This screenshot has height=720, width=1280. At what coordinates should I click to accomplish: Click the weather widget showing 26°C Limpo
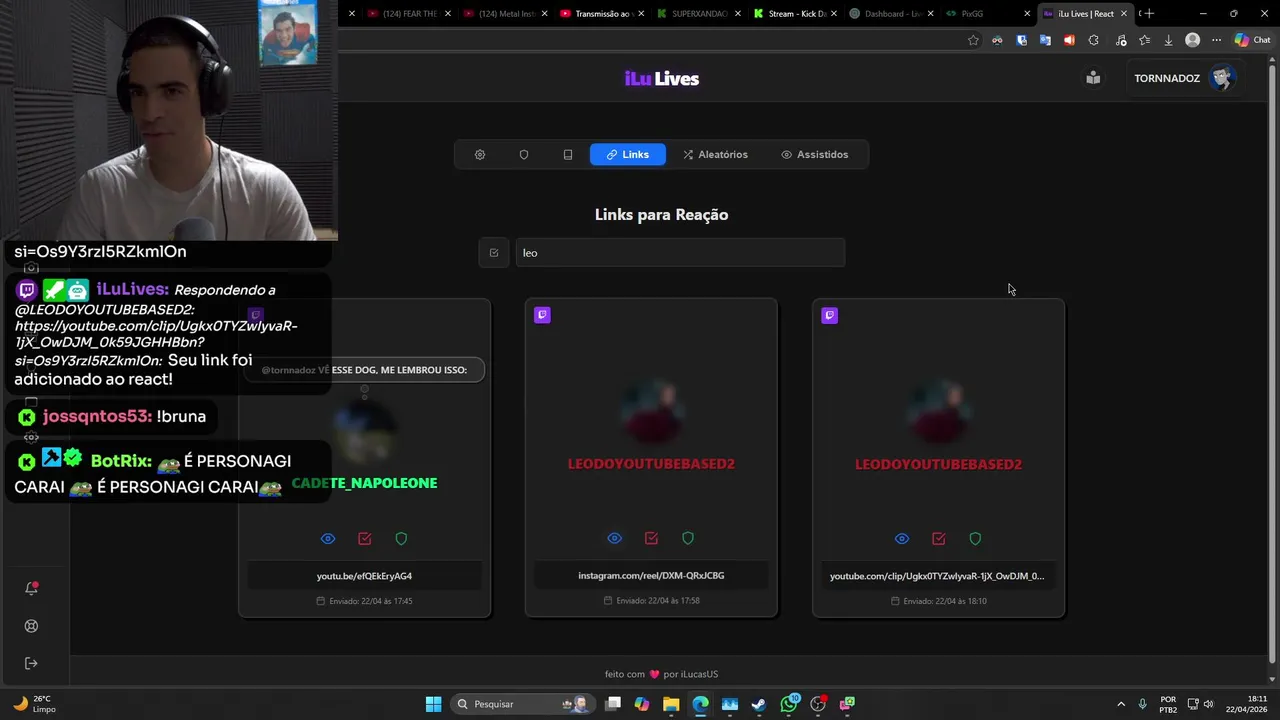tap(34, 704)
